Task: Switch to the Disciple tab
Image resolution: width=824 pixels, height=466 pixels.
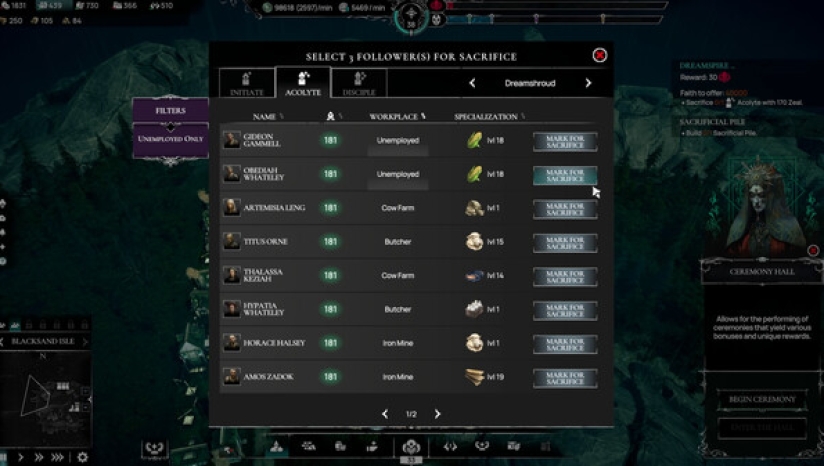Action: click(x=359, y=83)
